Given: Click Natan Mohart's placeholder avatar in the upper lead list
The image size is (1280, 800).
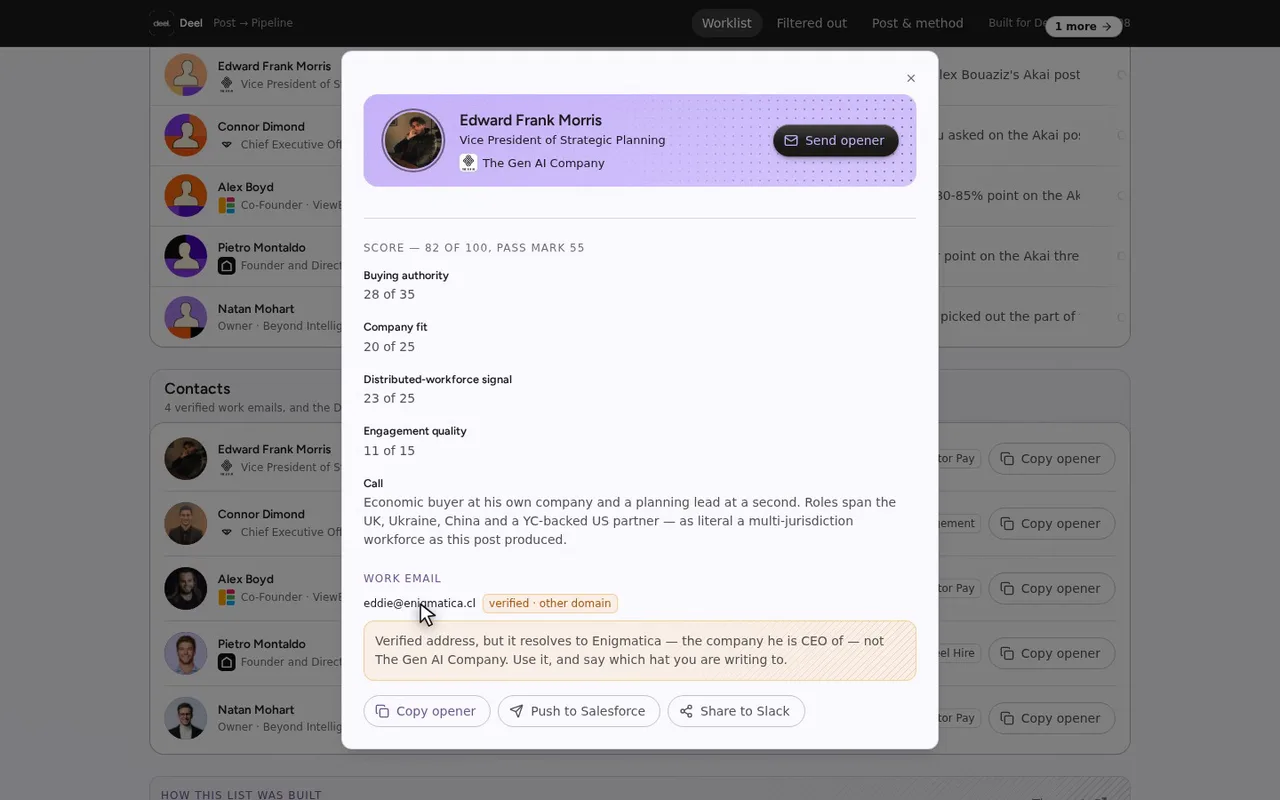Looking at the screenshot, I should [186, 317].
